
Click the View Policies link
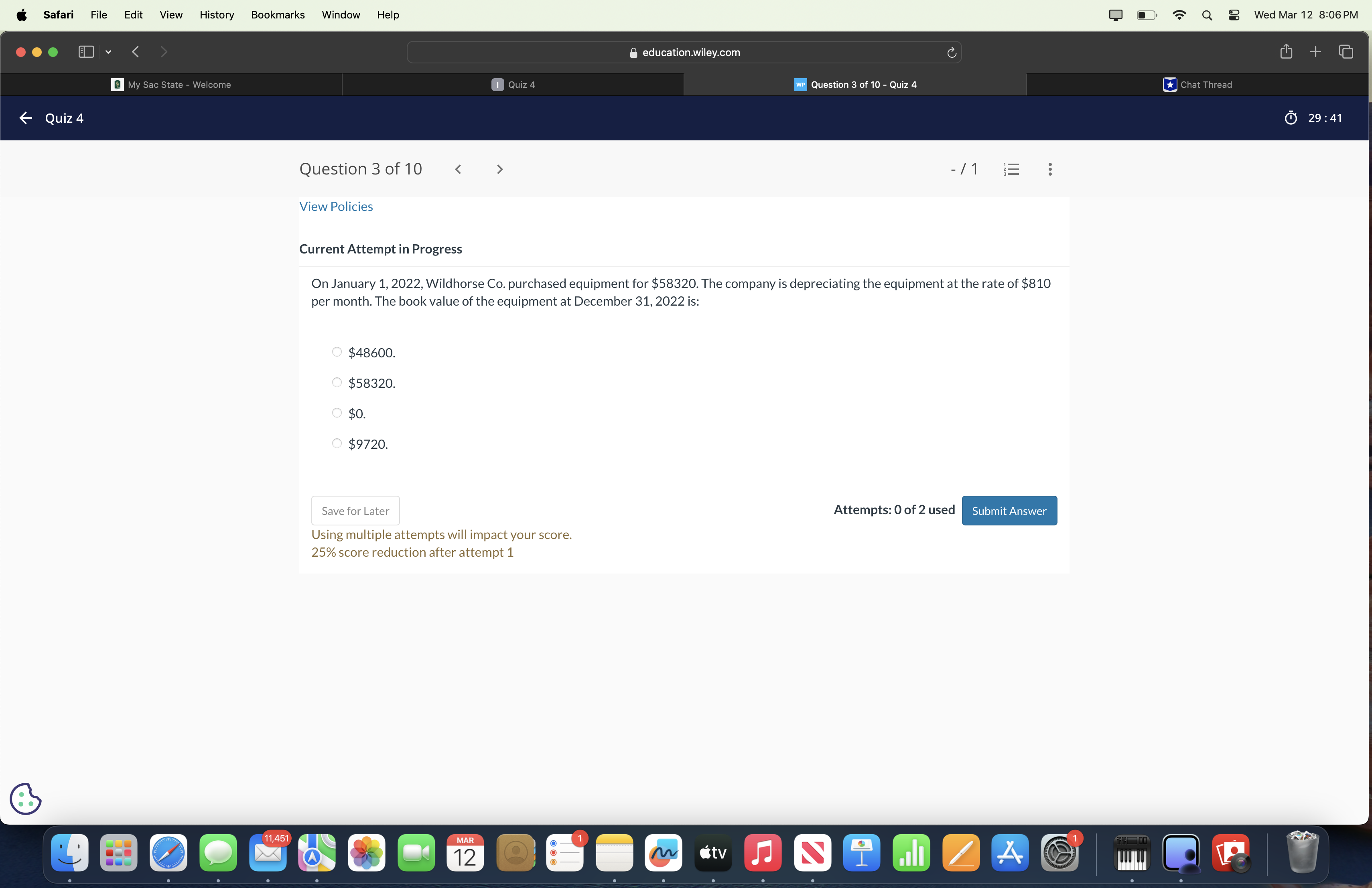(335, 206)
